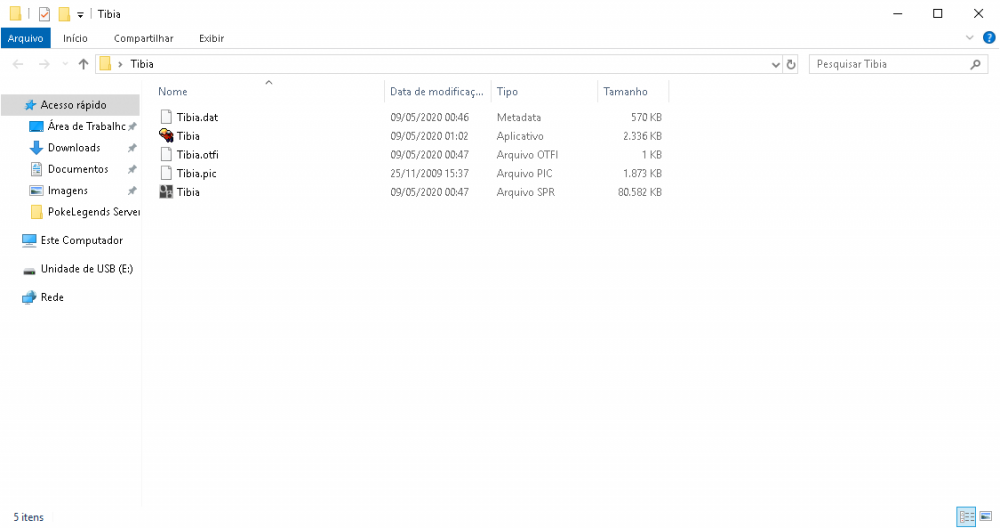
Task: Click the new folder icon in title bar
Action: [64, 14]
